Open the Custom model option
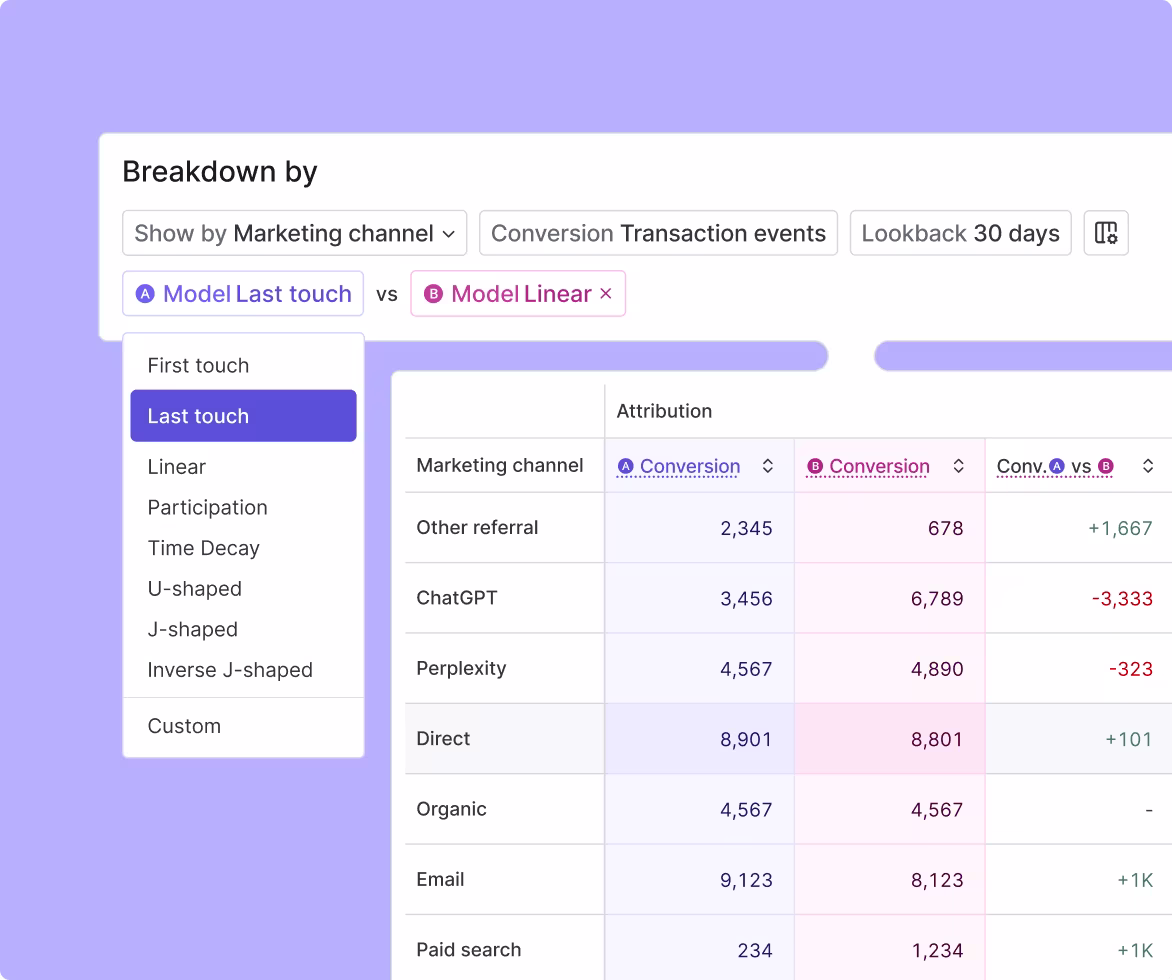 click(x=184, y=726)
